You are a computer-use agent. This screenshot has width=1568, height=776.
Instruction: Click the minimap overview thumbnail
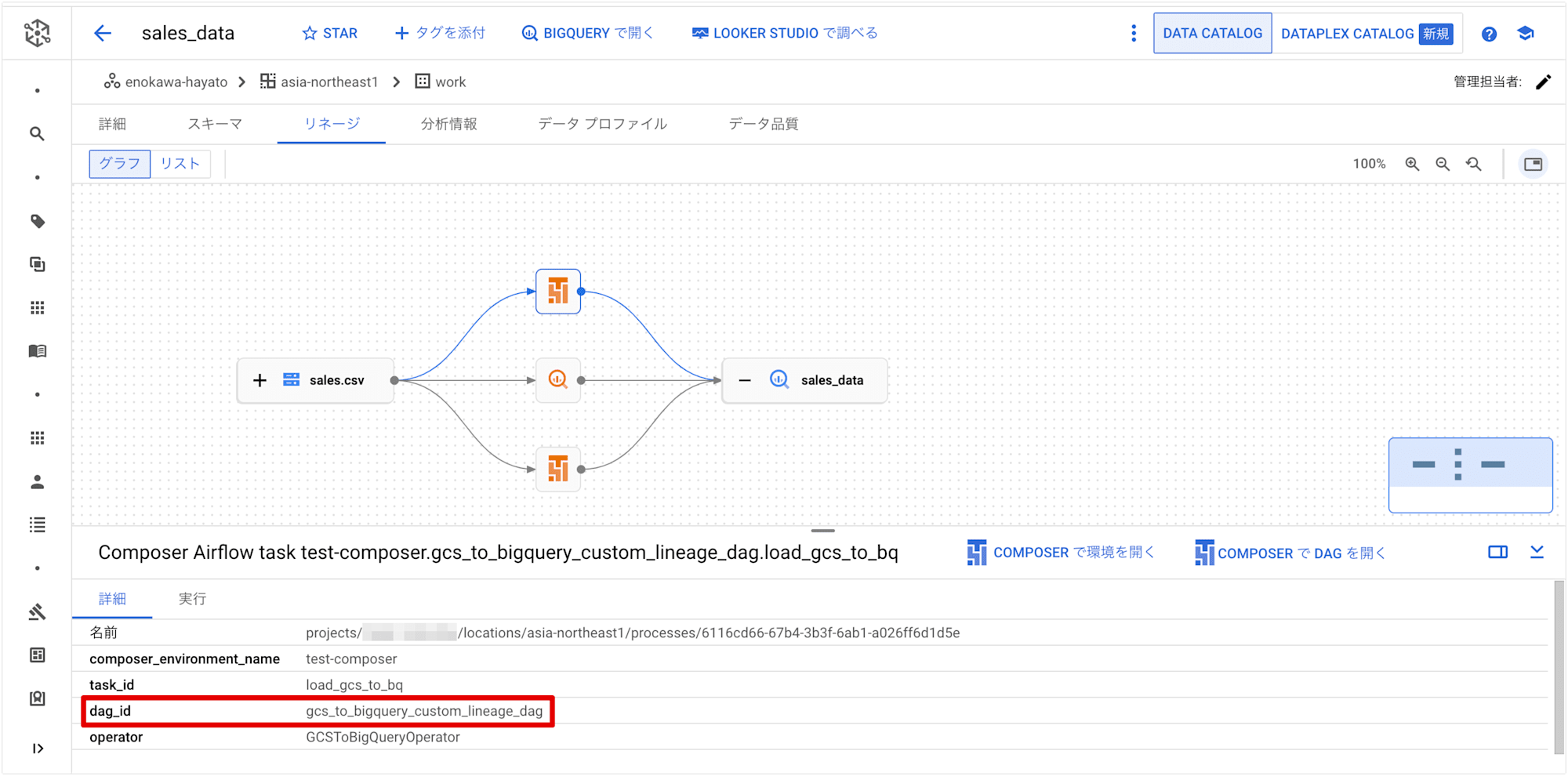coord(1470,475)
